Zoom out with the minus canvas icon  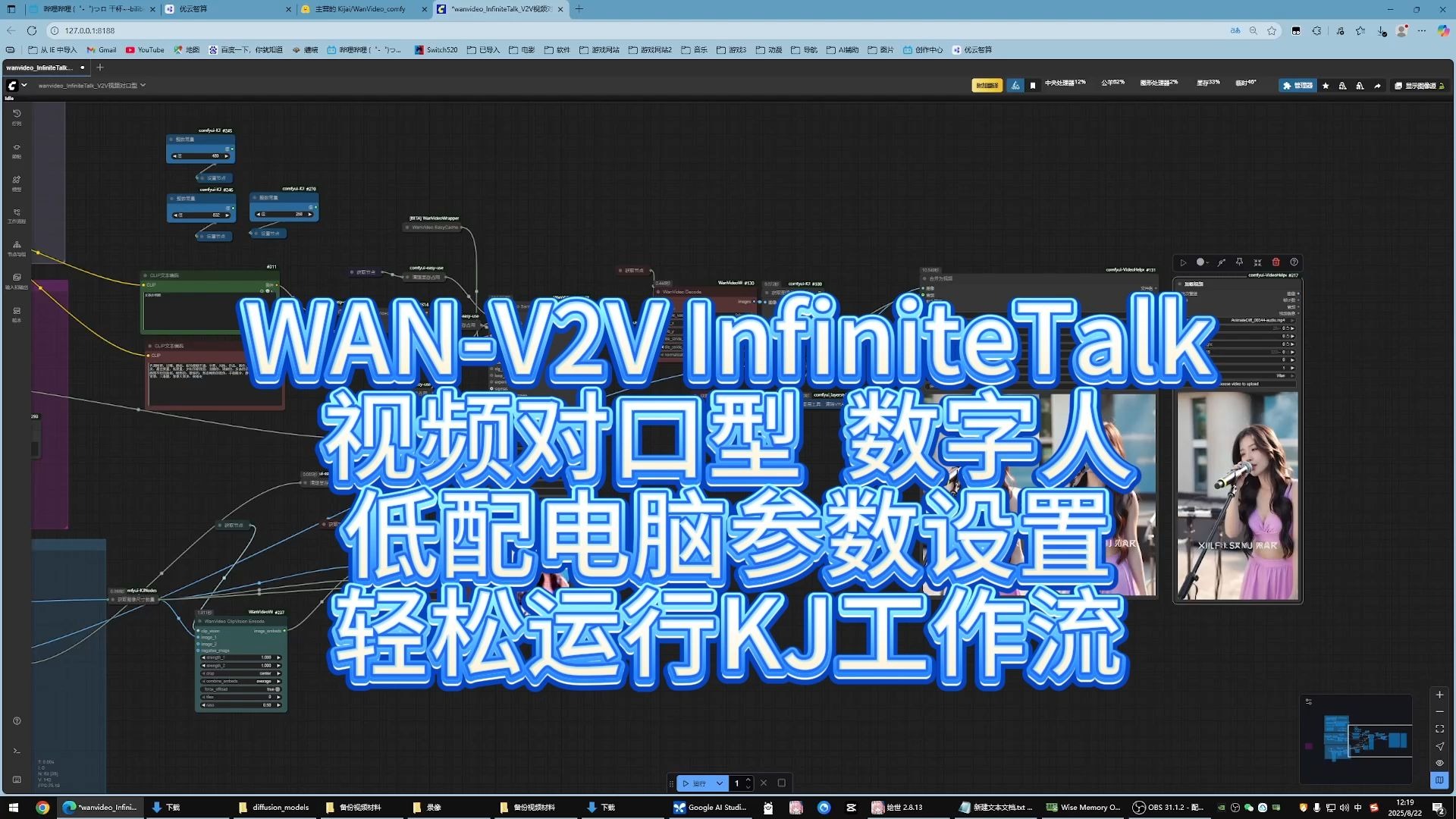coord(1439,712)
